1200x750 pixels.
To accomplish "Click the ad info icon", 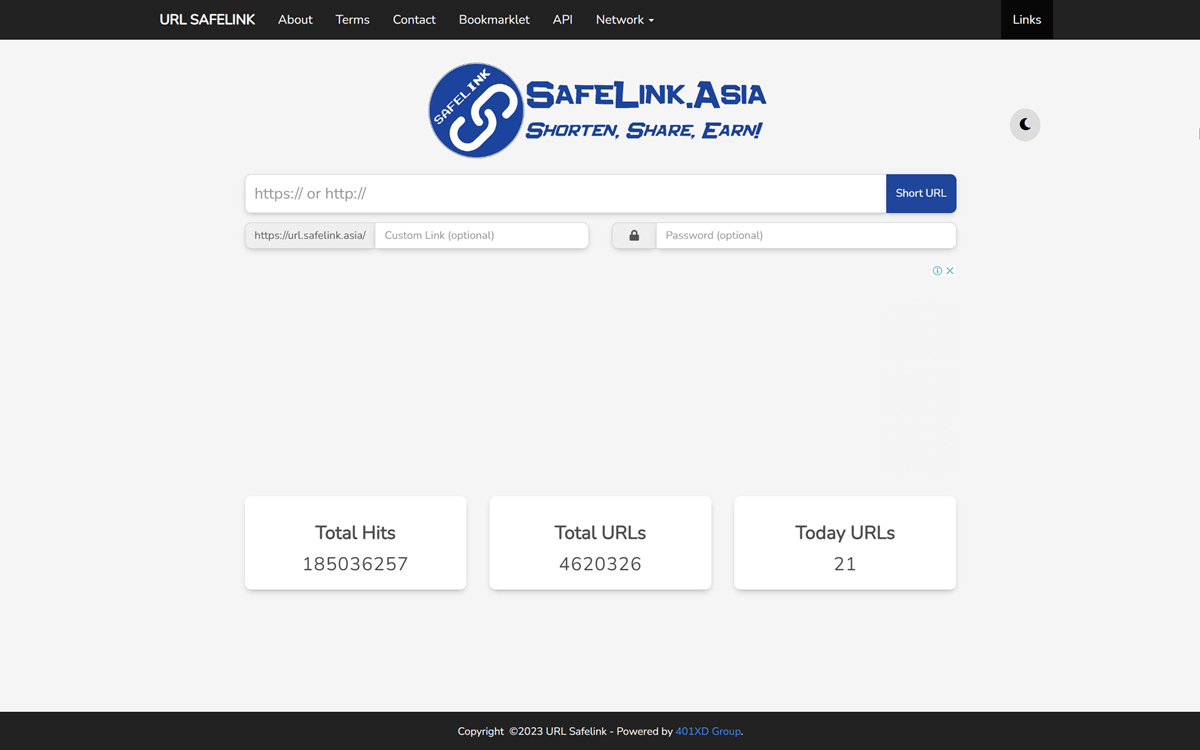I will pyautogui.click(x=938, y=271).
